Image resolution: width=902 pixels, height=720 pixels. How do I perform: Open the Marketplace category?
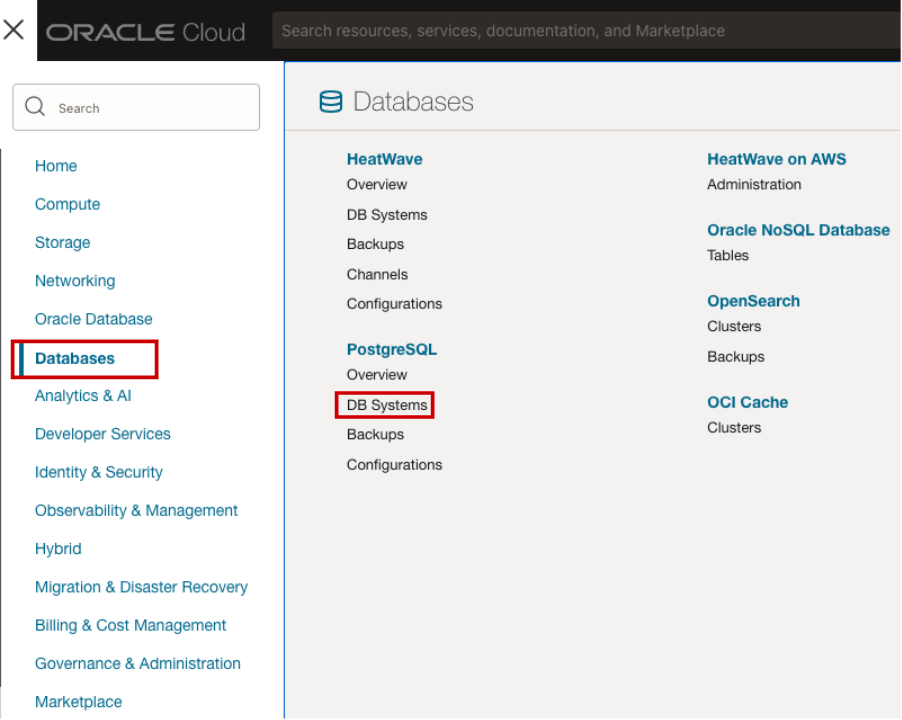tap(79, 702)
